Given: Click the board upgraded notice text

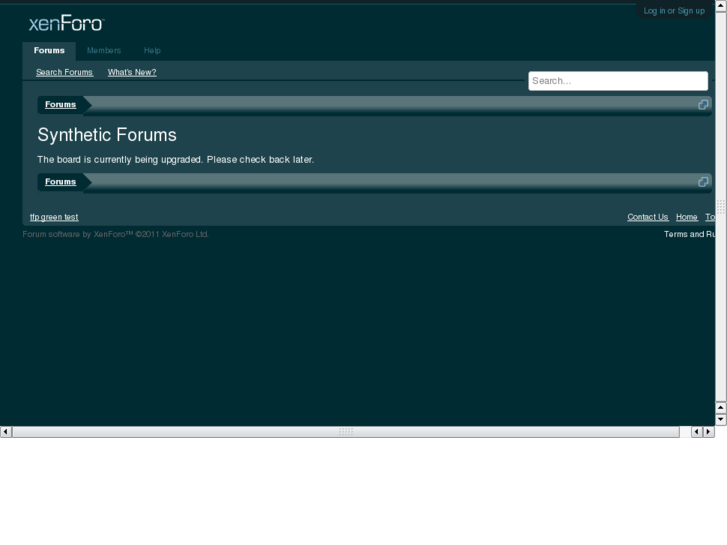Looking at the screenshot, I should tap(176, 160).
